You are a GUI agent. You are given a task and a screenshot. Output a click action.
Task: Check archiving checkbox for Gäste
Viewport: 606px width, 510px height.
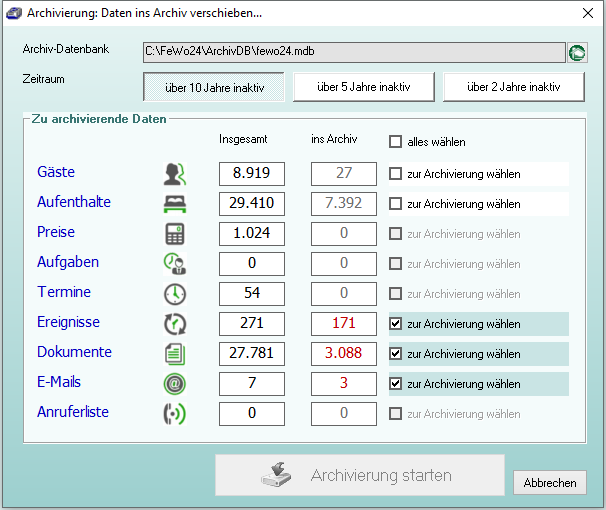pos(396,174)
